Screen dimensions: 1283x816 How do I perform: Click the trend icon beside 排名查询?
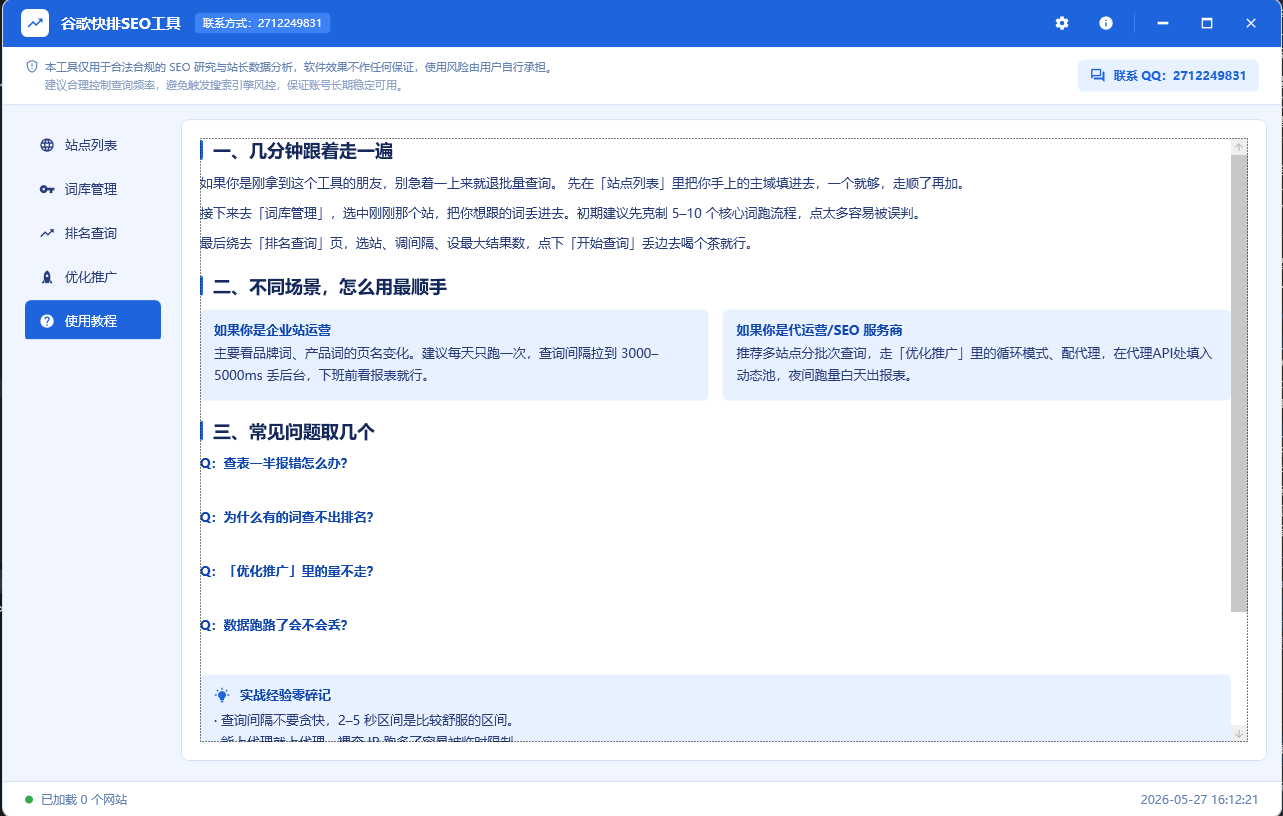[47, 233]
